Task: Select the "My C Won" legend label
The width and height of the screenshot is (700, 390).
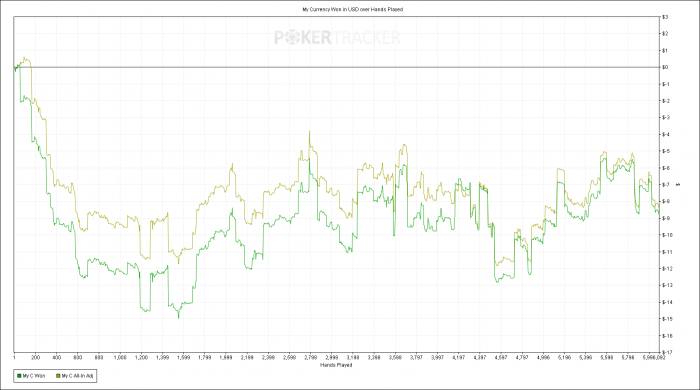Action: click(x=34, y=376)
